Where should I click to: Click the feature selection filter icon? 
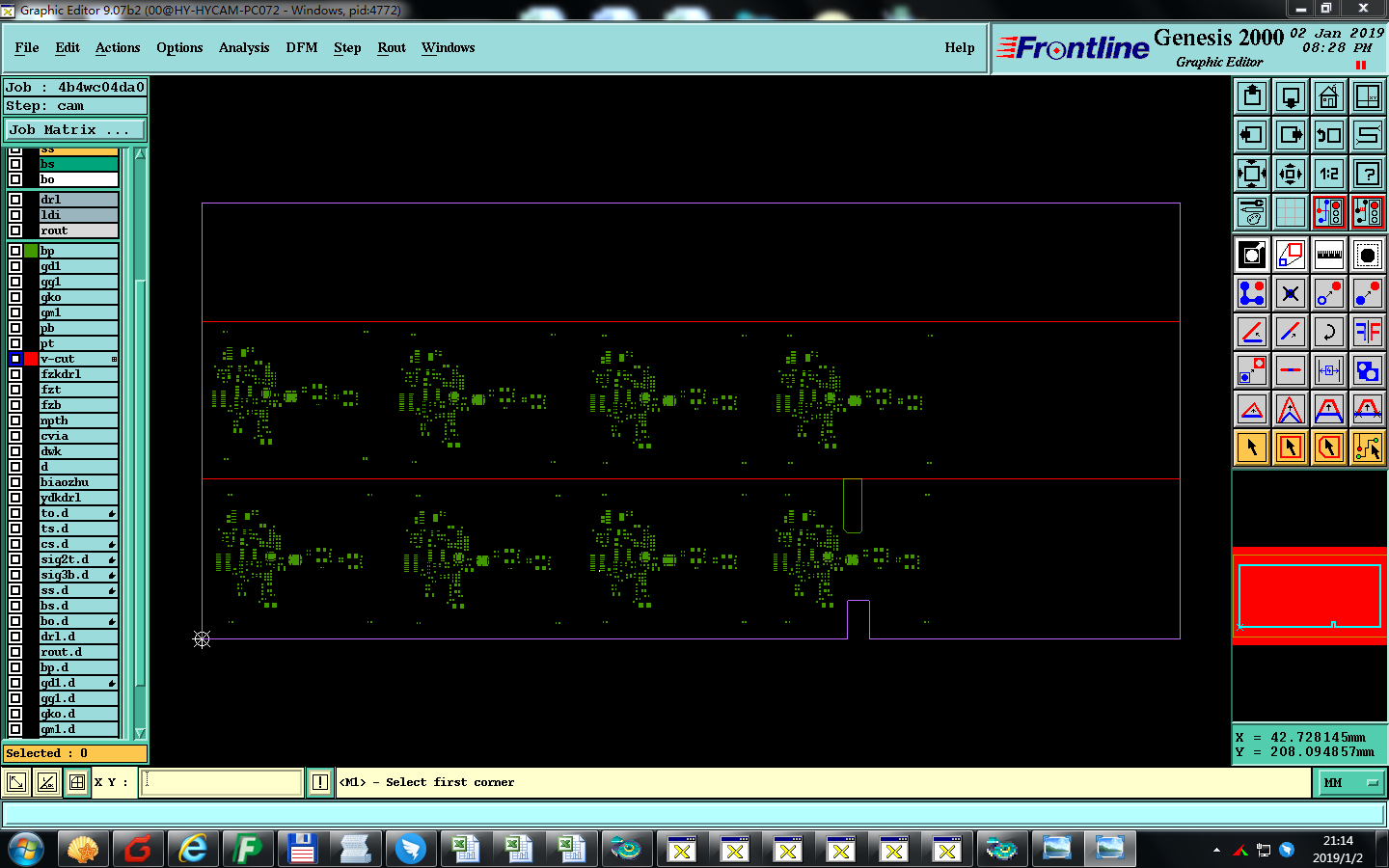click(x=1368, y=255)
